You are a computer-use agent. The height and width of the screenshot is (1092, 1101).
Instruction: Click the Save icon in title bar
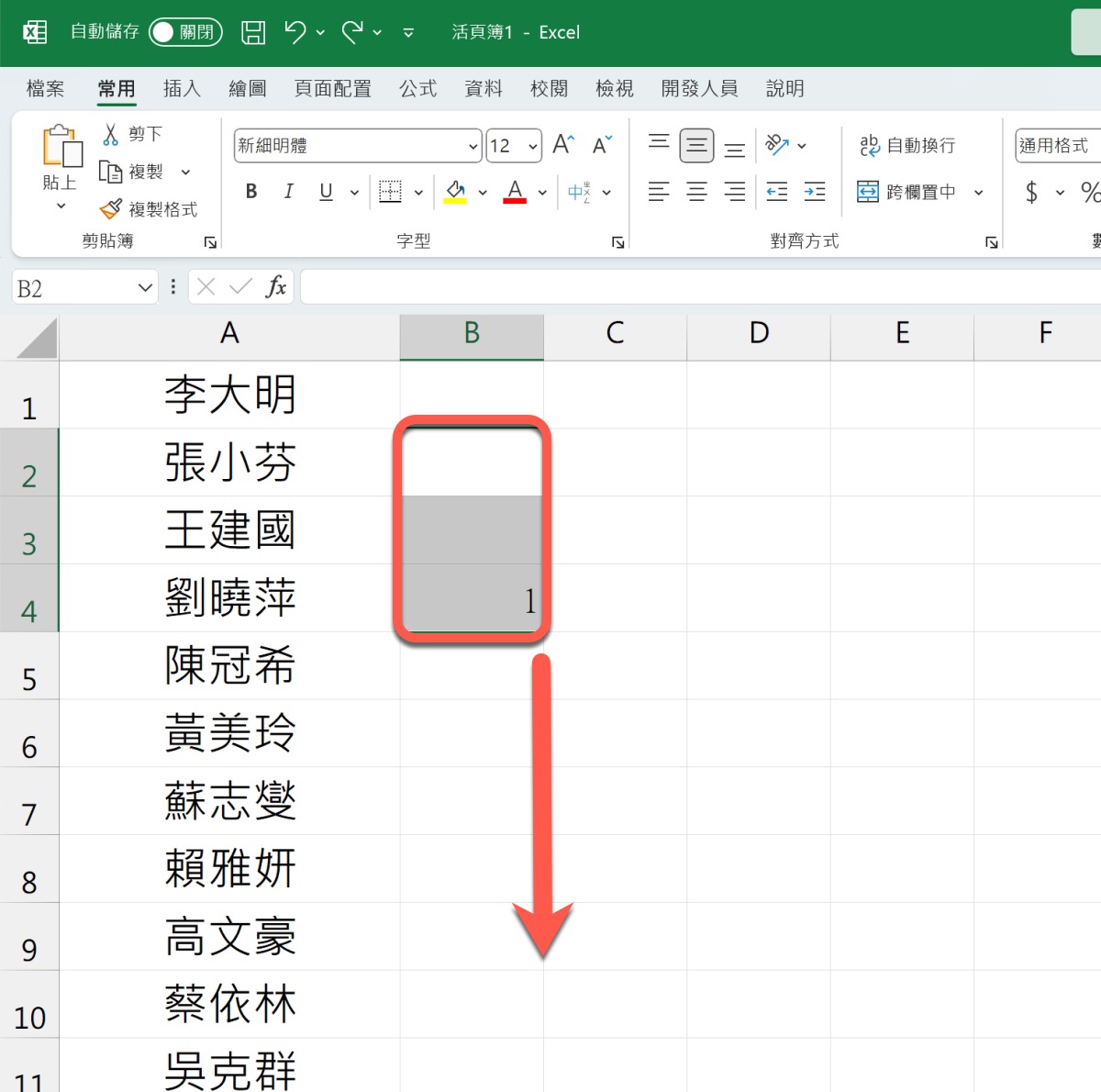pyautogui.click(x=253, y=33)
